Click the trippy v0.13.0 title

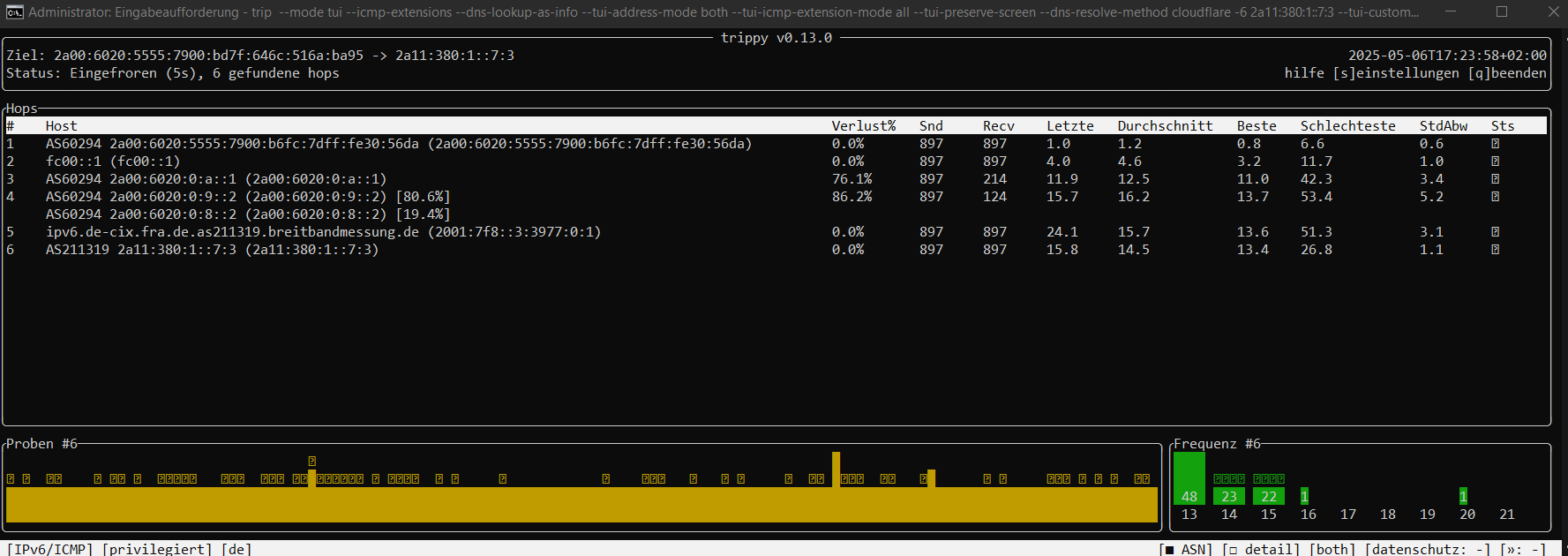pos(776,38)
